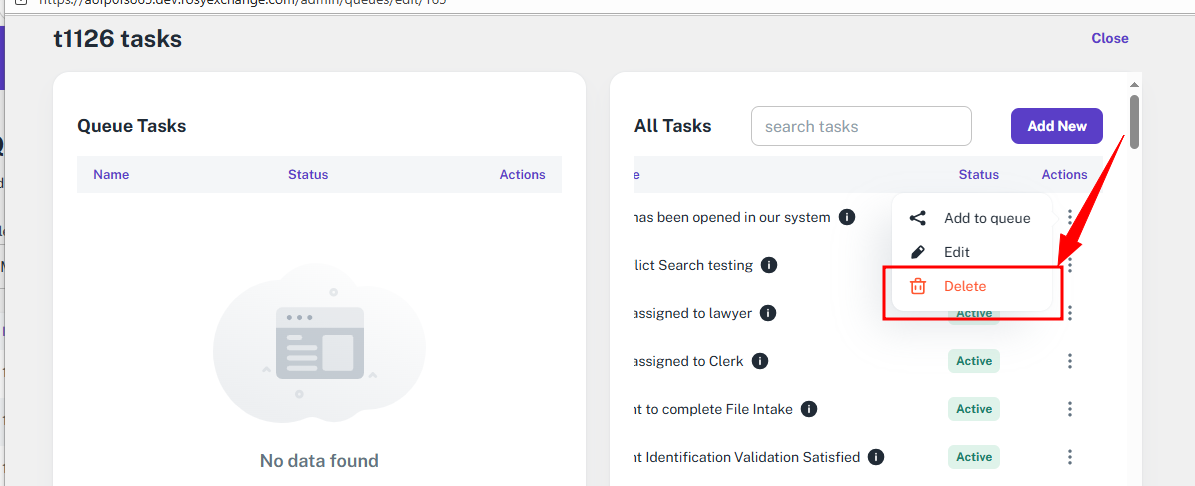Click info icon beside 'assigned to Clerk' task
1195x486 pixels.
tap(760, 361)
